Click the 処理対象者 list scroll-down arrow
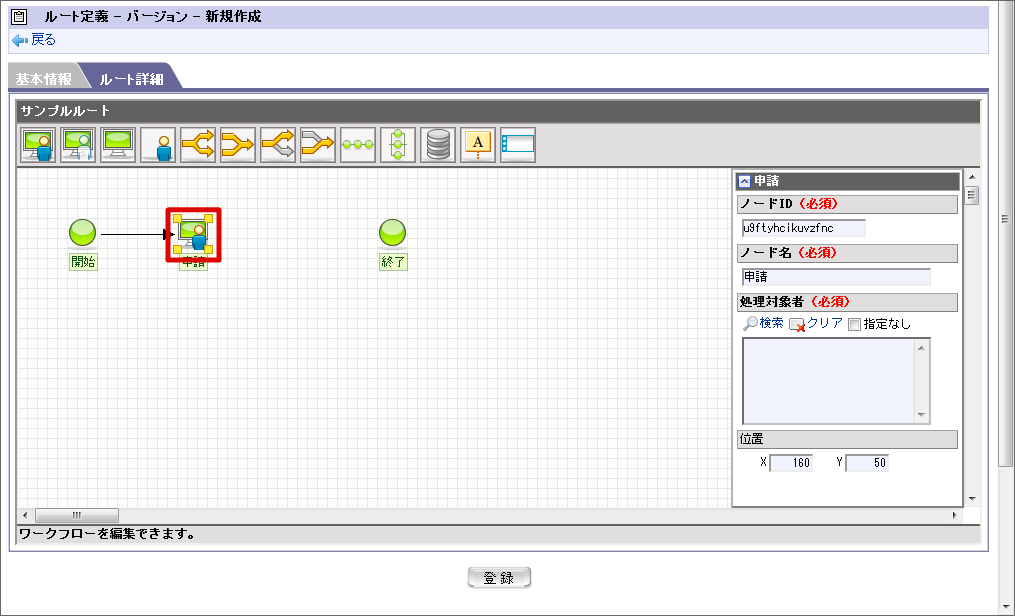Viewport: 1015px width, 616px height. [921, 415]
